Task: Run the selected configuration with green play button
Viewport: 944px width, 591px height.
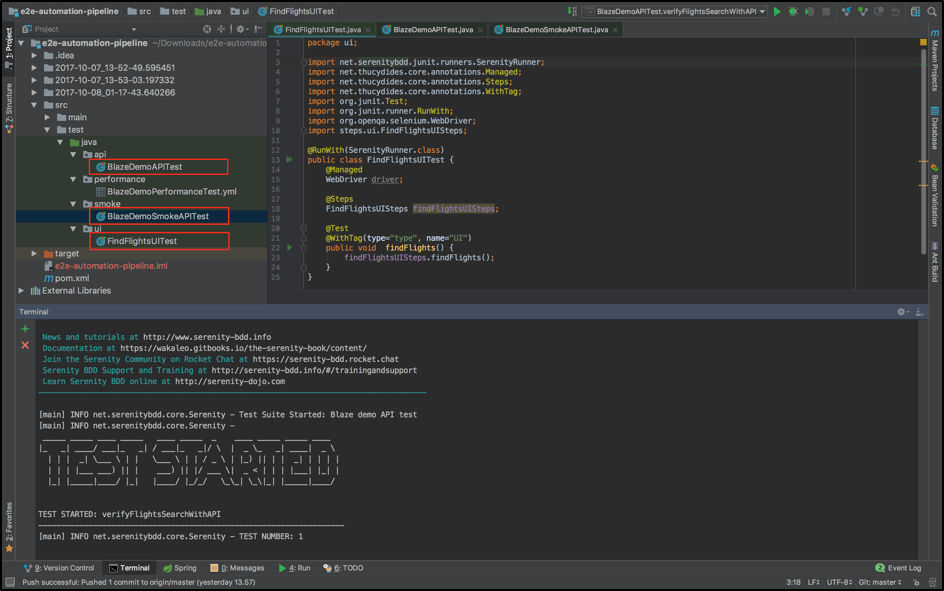Action: (777, 11)
